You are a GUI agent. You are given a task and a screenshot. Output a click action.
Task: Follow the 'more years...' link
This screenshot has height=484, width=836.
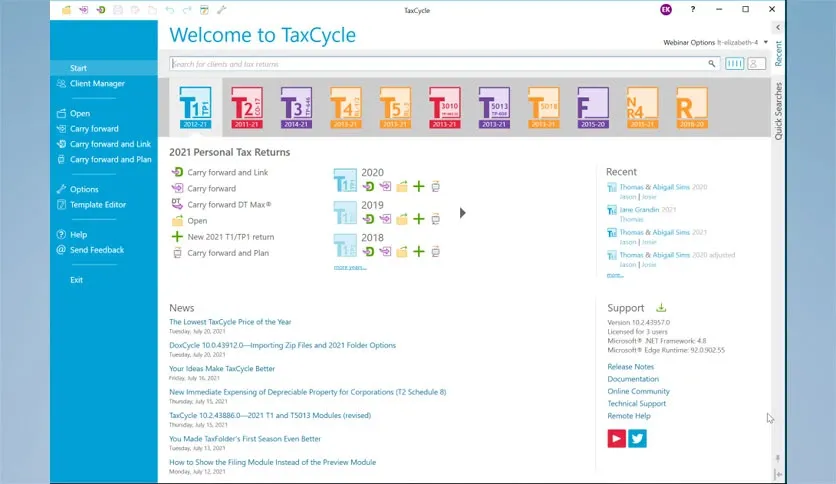pyautogui.click(x=350, y=267)
